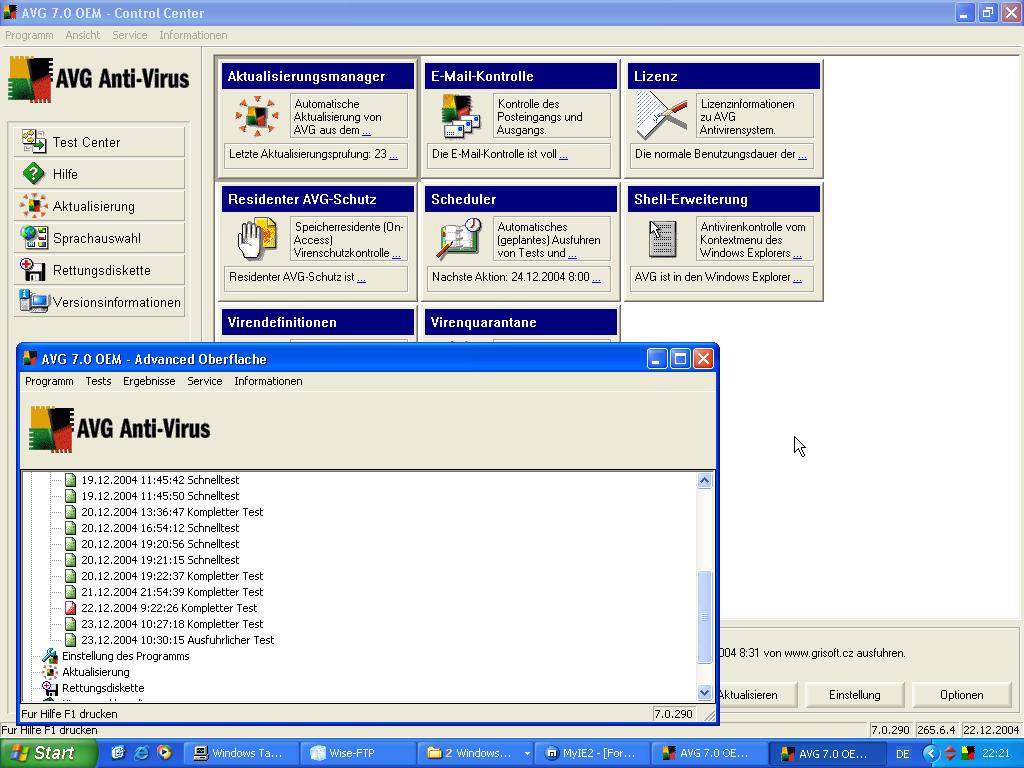The image size is (1024, 768).
Task: Open the 2 Windows taskbar group dropdown
Action: pyautogui.click(x=526, y=754)
